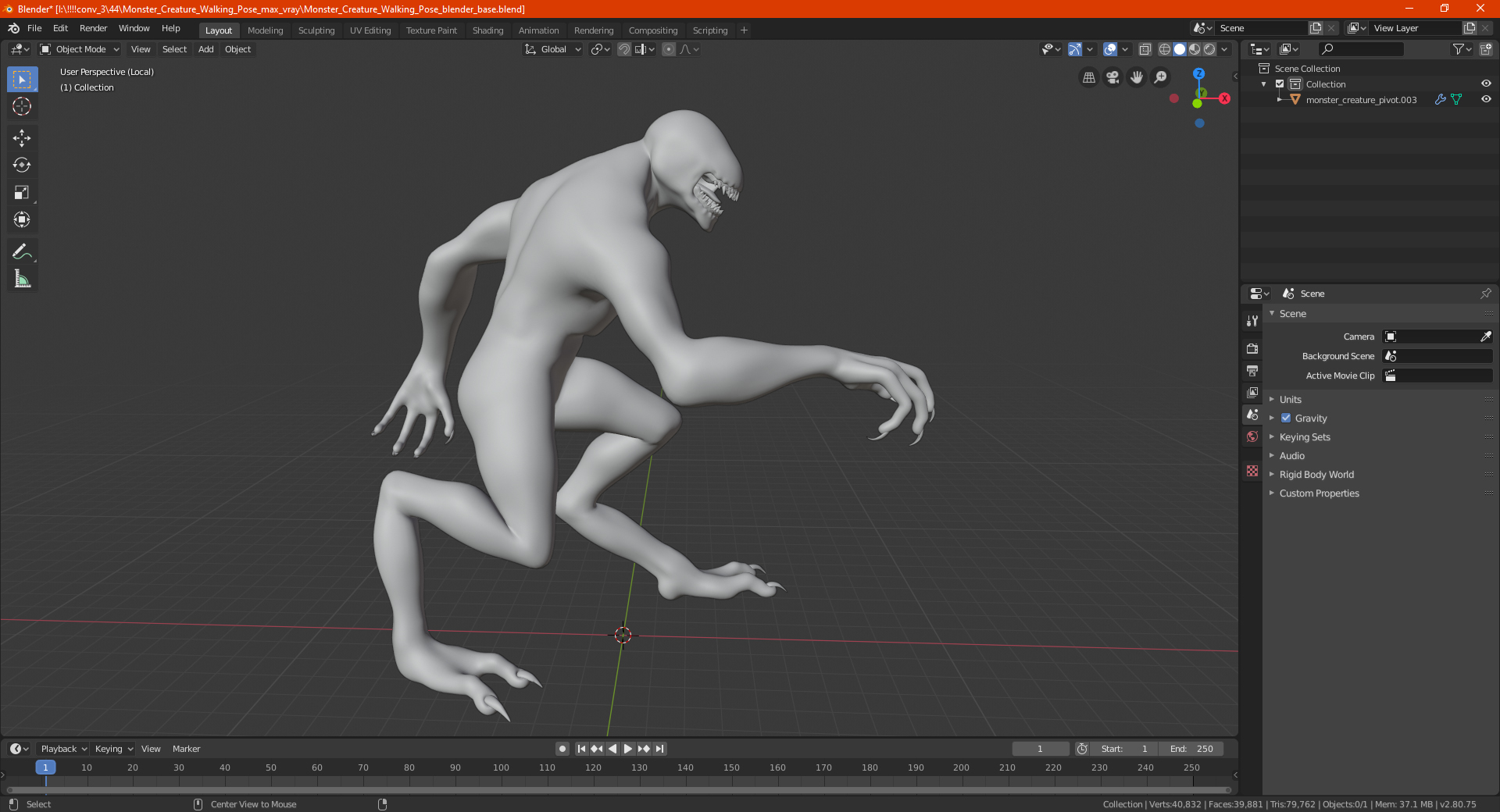Switch to the Animation workspace tab
1500x812 pixels.
[538, 30]
